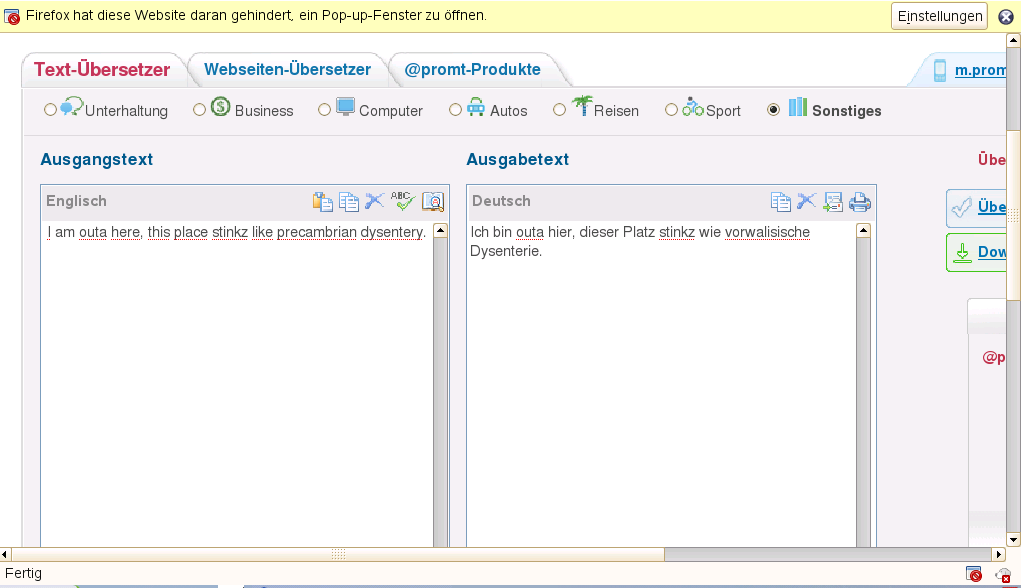Switch to the Webseiten-Übersetzer tab
The image size is (1021, 588).
(x=287, y=70)
